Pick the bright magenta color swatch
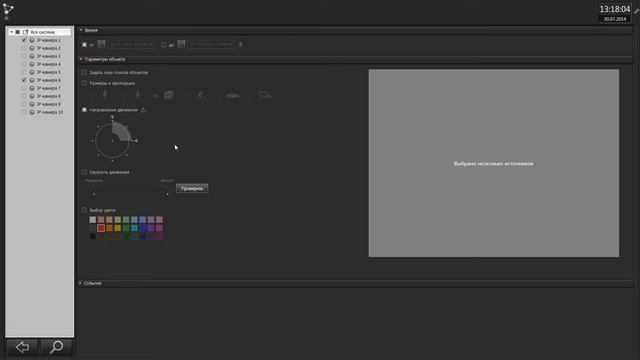This screenshot has height=360, width=640. (x=159, y=228)
